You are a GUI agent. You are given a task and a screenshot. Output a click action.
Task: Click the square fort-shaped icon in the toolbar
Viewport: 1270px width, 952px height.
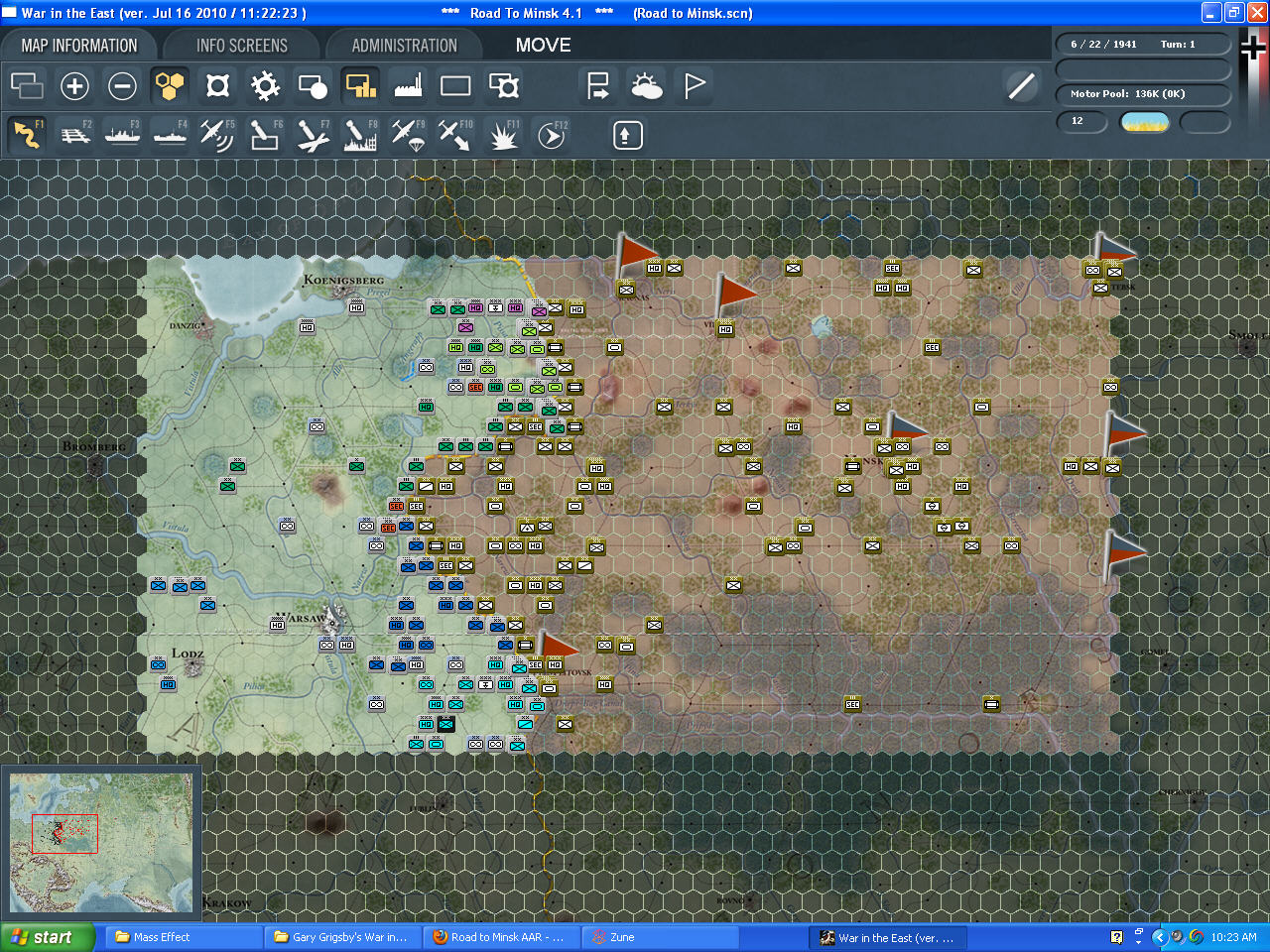pyautogui.click(x=217, y=86)
